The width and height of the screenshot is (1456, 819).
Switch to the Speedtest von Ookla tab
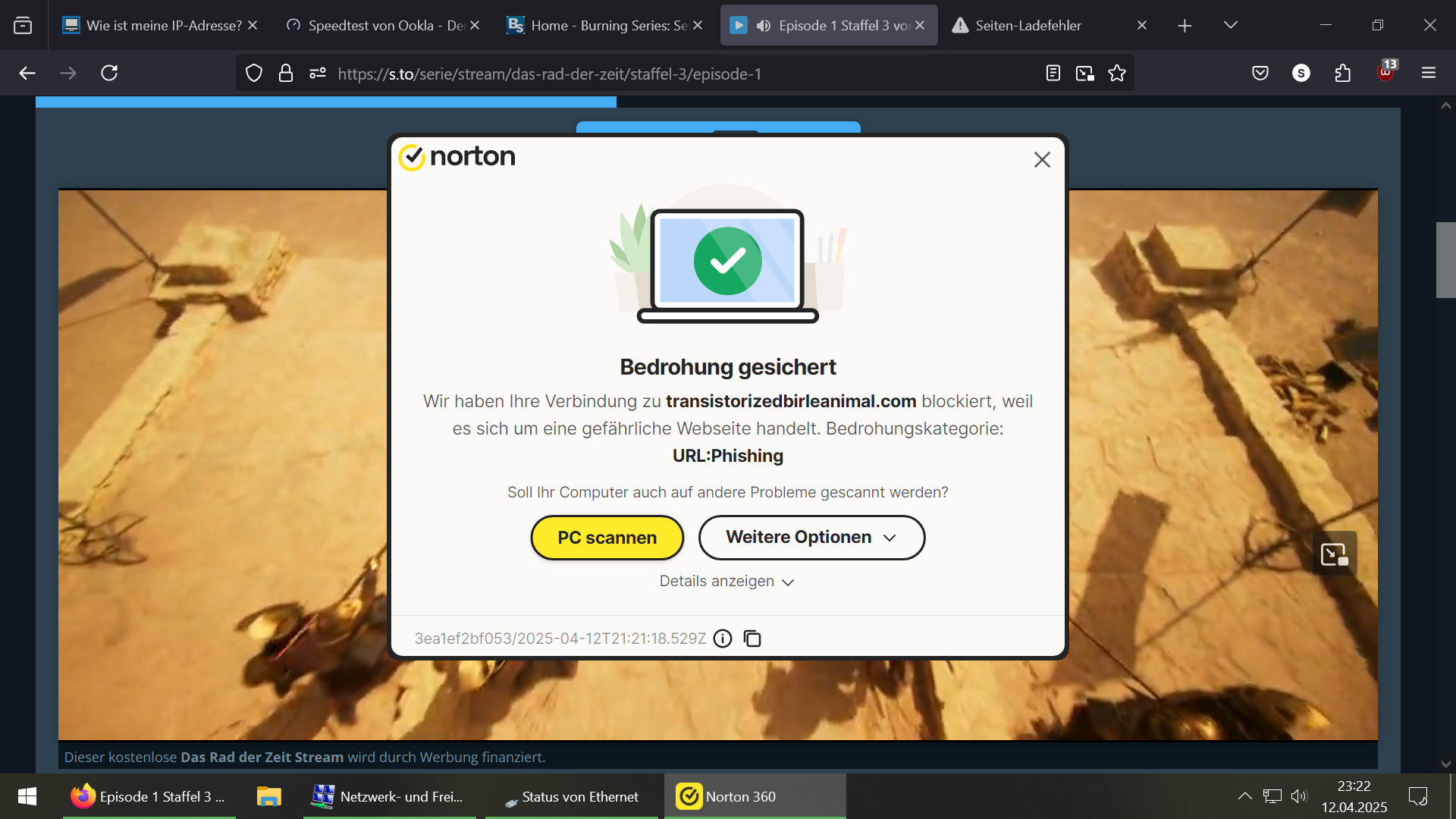(x=383, y=25)
